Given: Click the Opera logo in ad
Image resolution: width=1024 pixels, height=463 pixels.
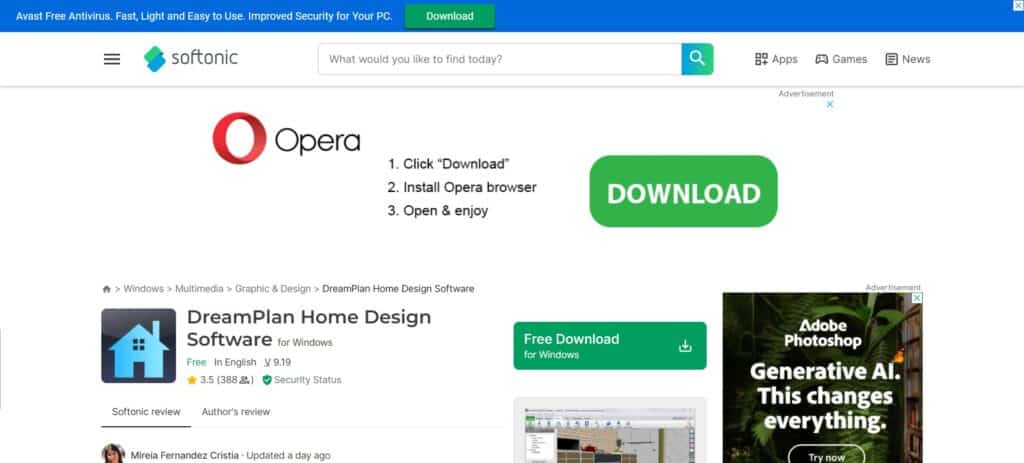Looking at the screenshot, I should click(x=286, y=138).
